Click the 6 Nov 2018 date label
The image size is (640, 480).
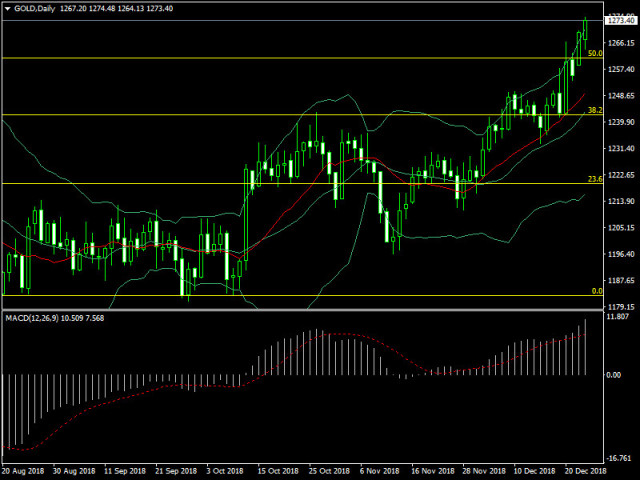379,471
